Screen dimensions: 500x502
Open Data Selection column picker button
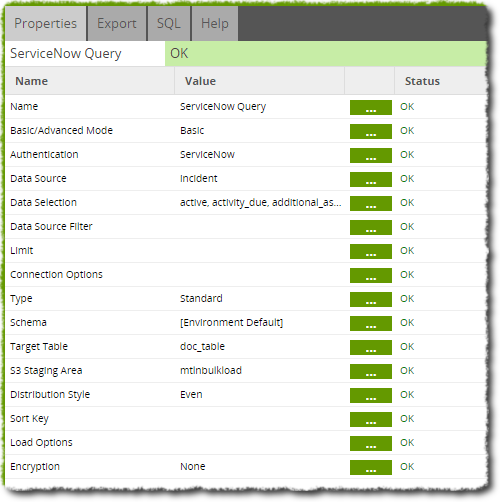371,204
